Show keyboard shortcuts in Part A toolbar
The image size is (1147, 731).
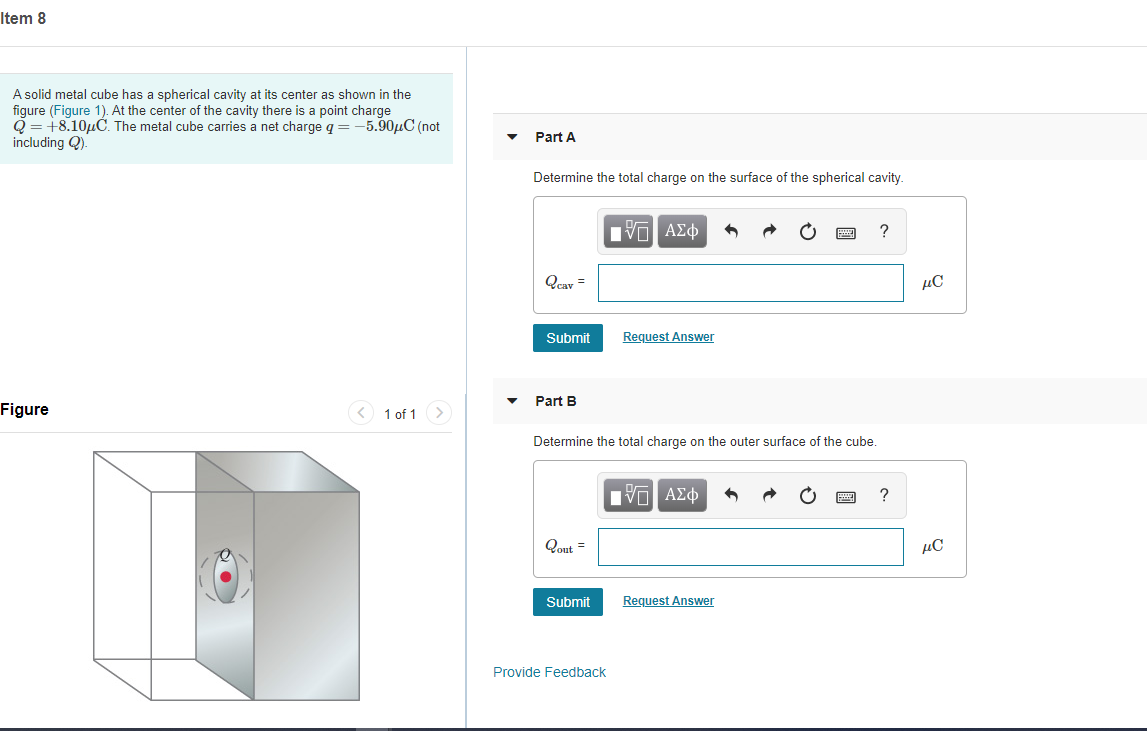[x=845, y=231]
